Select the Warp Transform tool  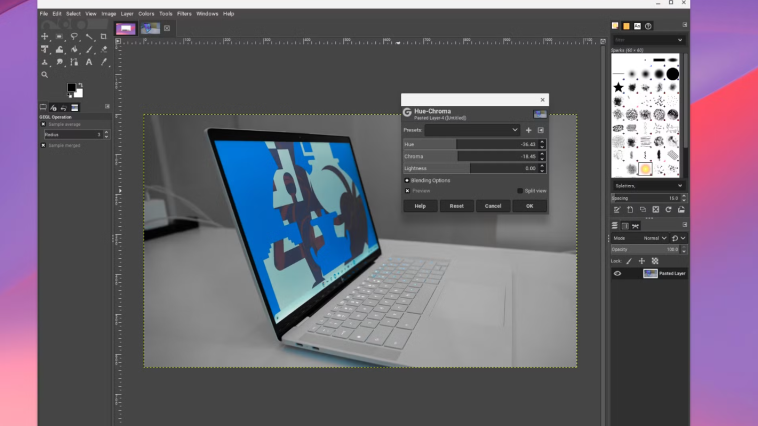pyautogui.click(x=59, y=49)
